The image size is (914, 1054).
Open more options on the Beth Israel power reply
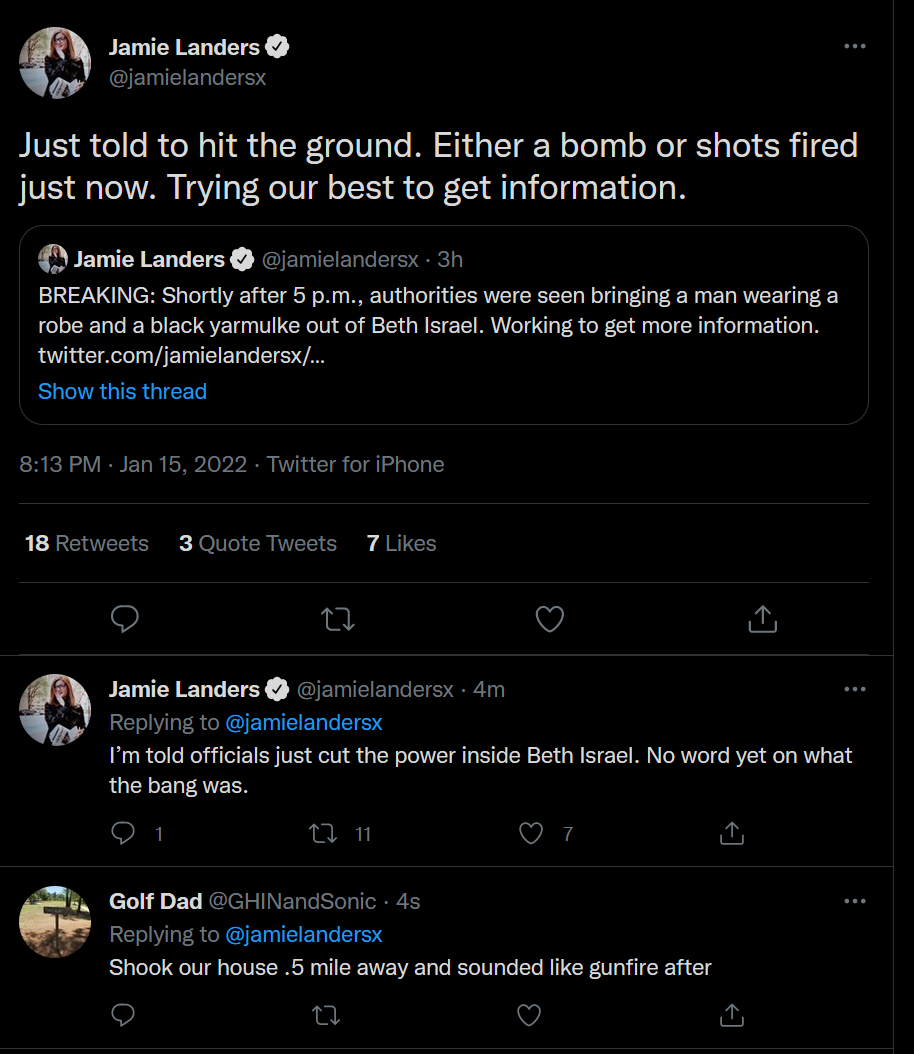point(854,689)
